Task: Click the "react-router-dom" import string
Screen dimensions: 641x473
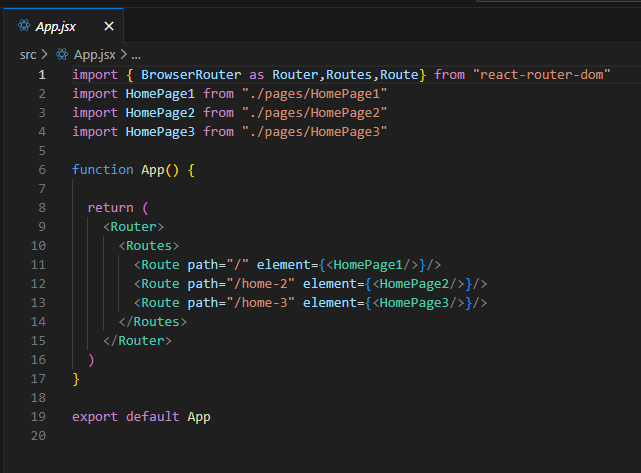Action: pyautogui.click(x=542, y=75)
